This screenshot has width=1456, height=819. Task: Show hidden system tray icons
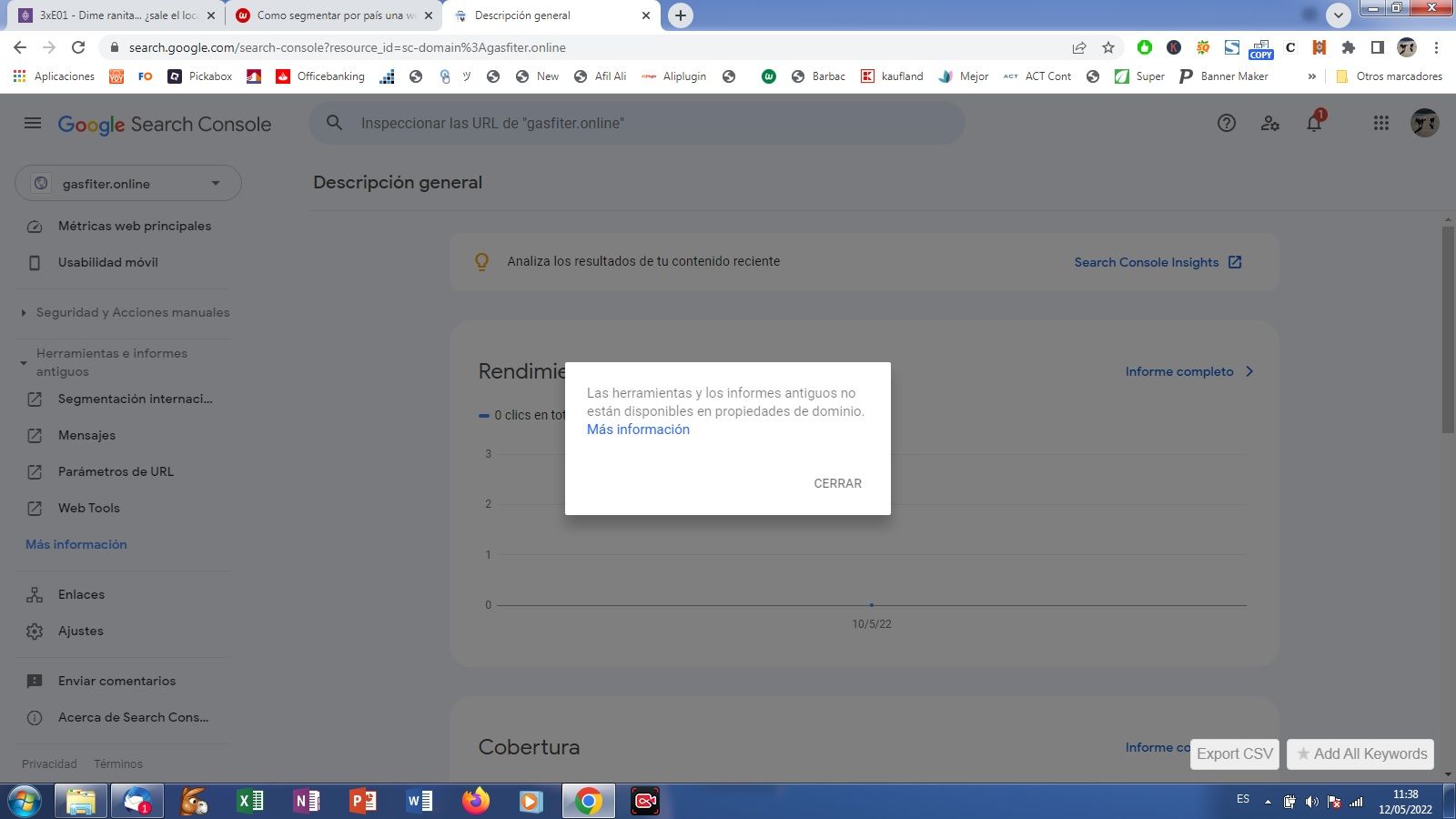[1268, 802]
